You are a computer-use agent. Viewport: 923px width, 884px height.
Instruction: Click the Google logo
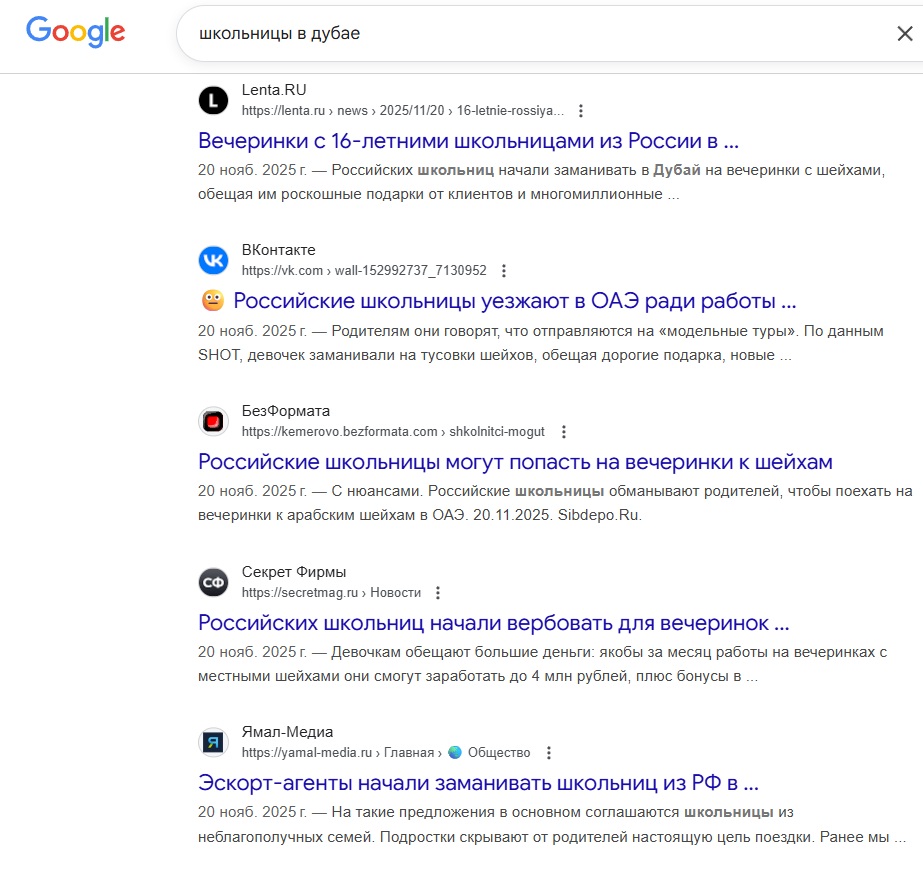pyautogui.click(x=75, y=32)
